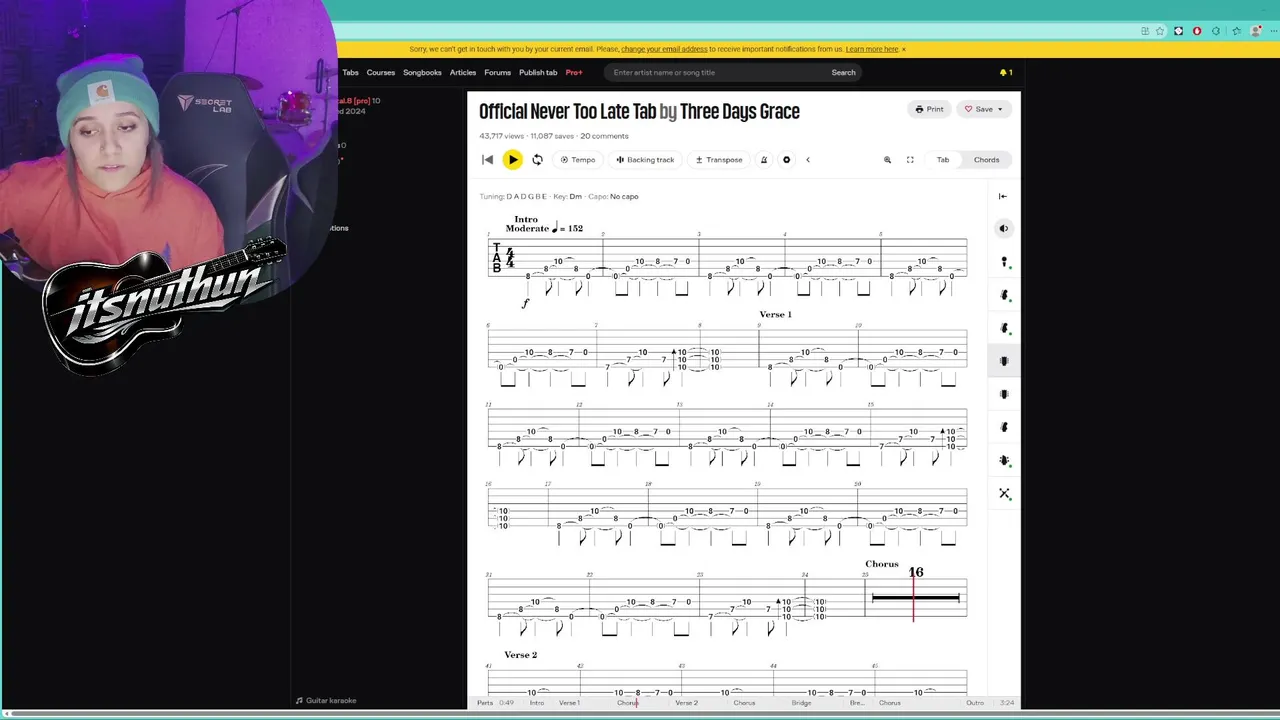The image size is (1280, 720).
Task: Click the Capo value No capo
Action: (624, 197)
